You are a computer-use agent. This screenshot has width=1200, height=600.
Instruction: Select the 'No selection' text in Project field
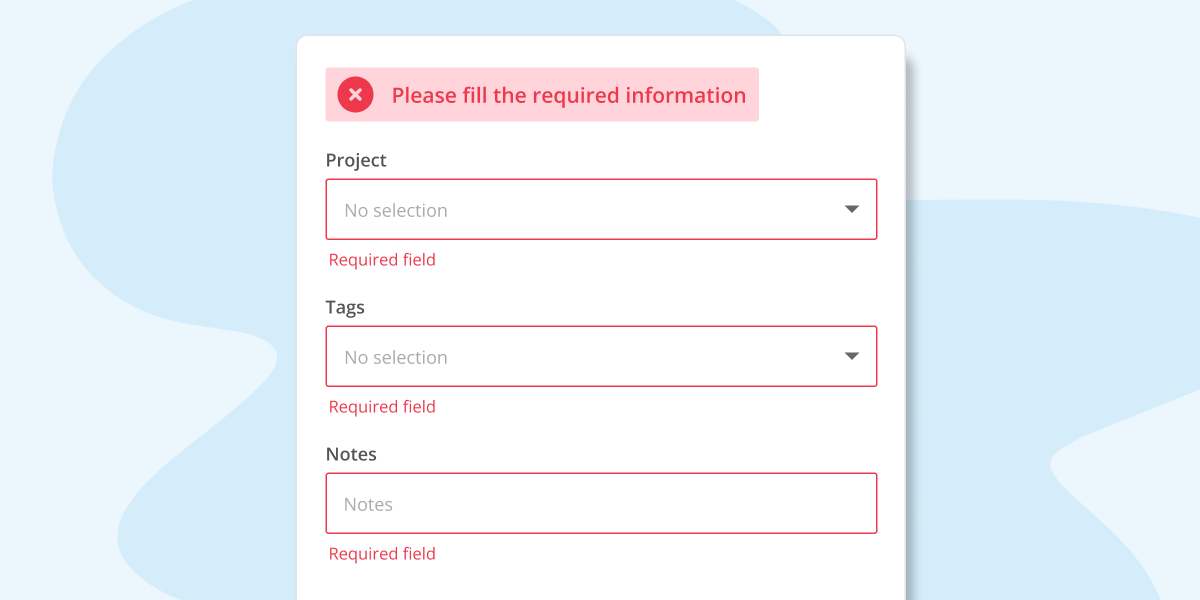tap(394, 210)
